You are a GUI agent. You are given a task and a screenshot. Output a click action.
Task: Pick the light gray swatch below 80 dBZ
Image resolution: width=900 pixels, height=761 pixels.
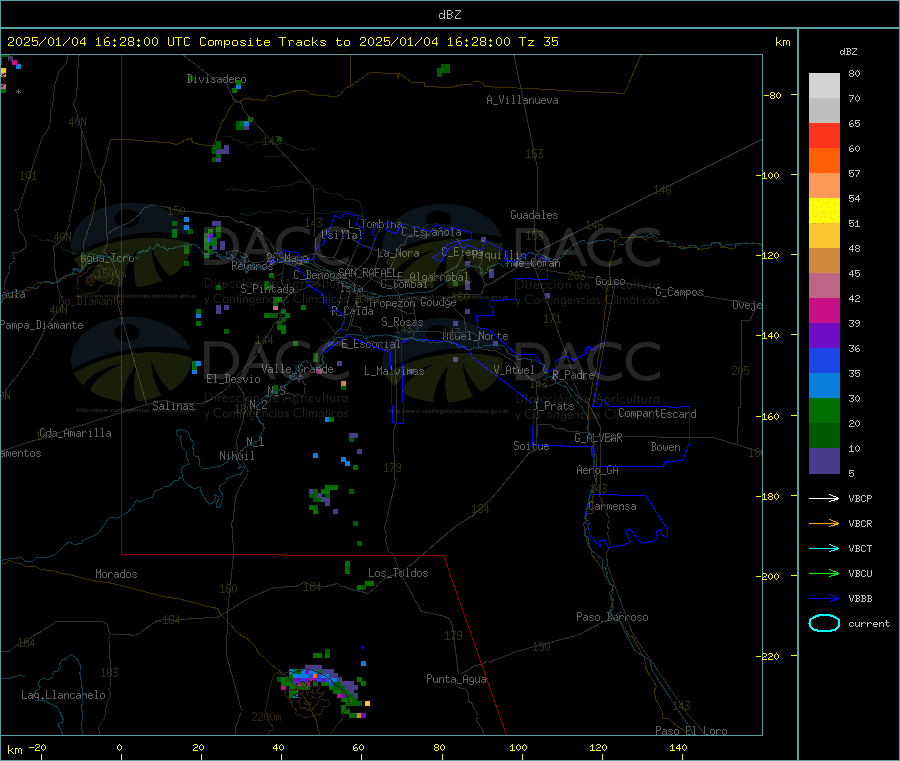coord(824,86)
